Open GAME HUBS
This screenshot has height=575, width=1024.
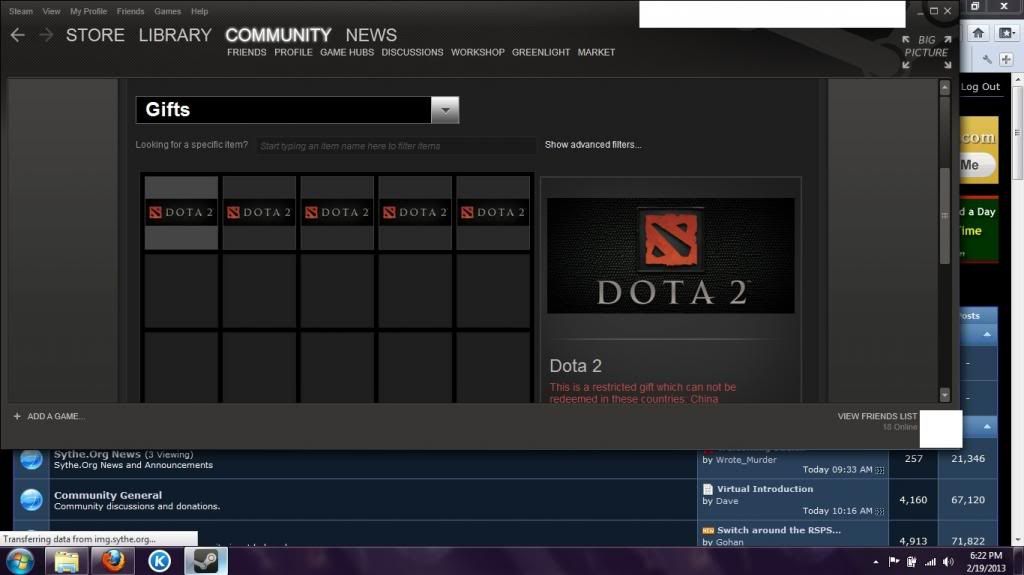[347, 52]
